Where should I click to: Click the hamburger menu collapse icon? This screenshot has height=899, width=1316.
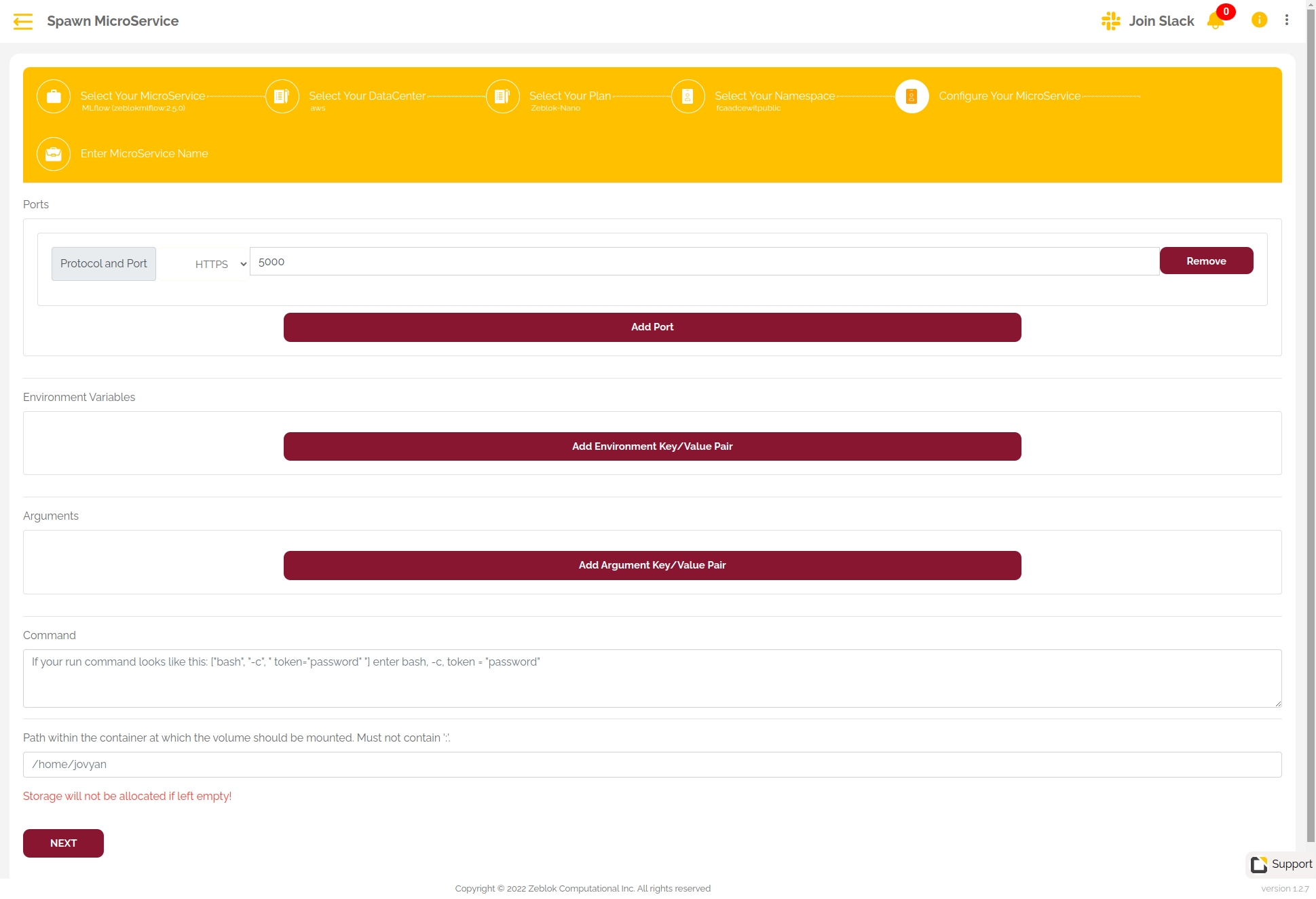(23, 22)
